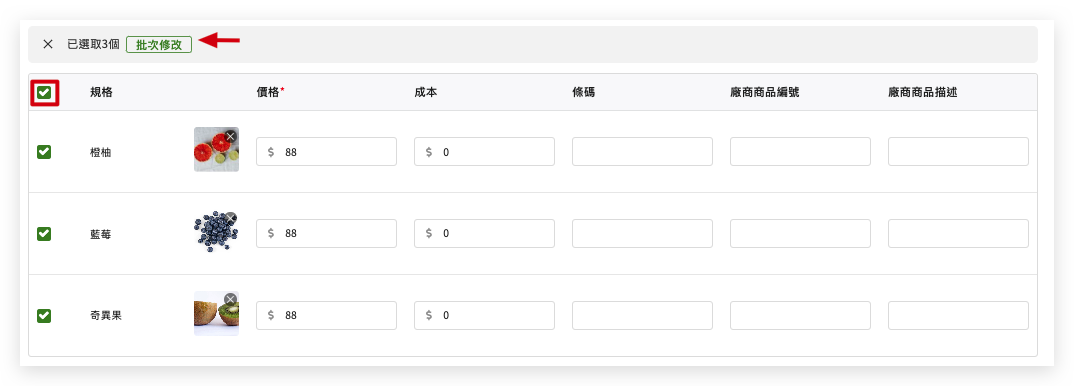This screenshot has width=1074, height=386.
Task: Click the 價格 field for 奇異果
Action: point(327,316)
